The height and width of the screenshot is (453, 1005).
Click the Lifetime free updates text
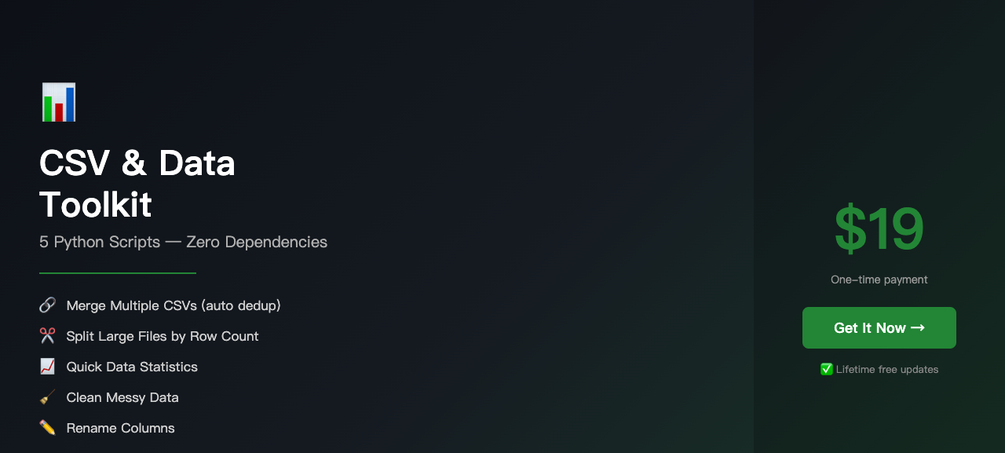887,369
